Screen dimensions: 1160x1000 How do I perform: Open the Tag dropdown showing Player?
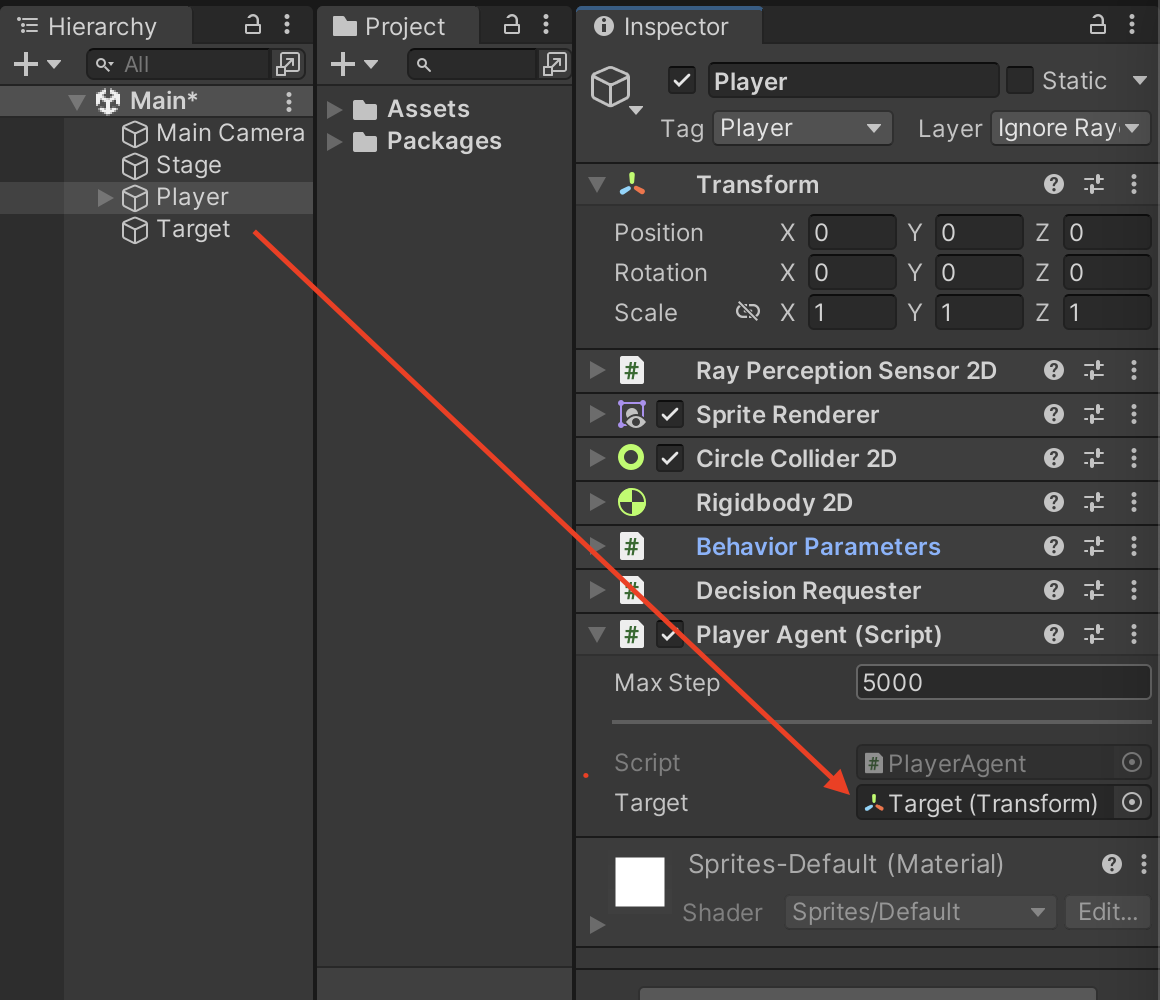802,128
